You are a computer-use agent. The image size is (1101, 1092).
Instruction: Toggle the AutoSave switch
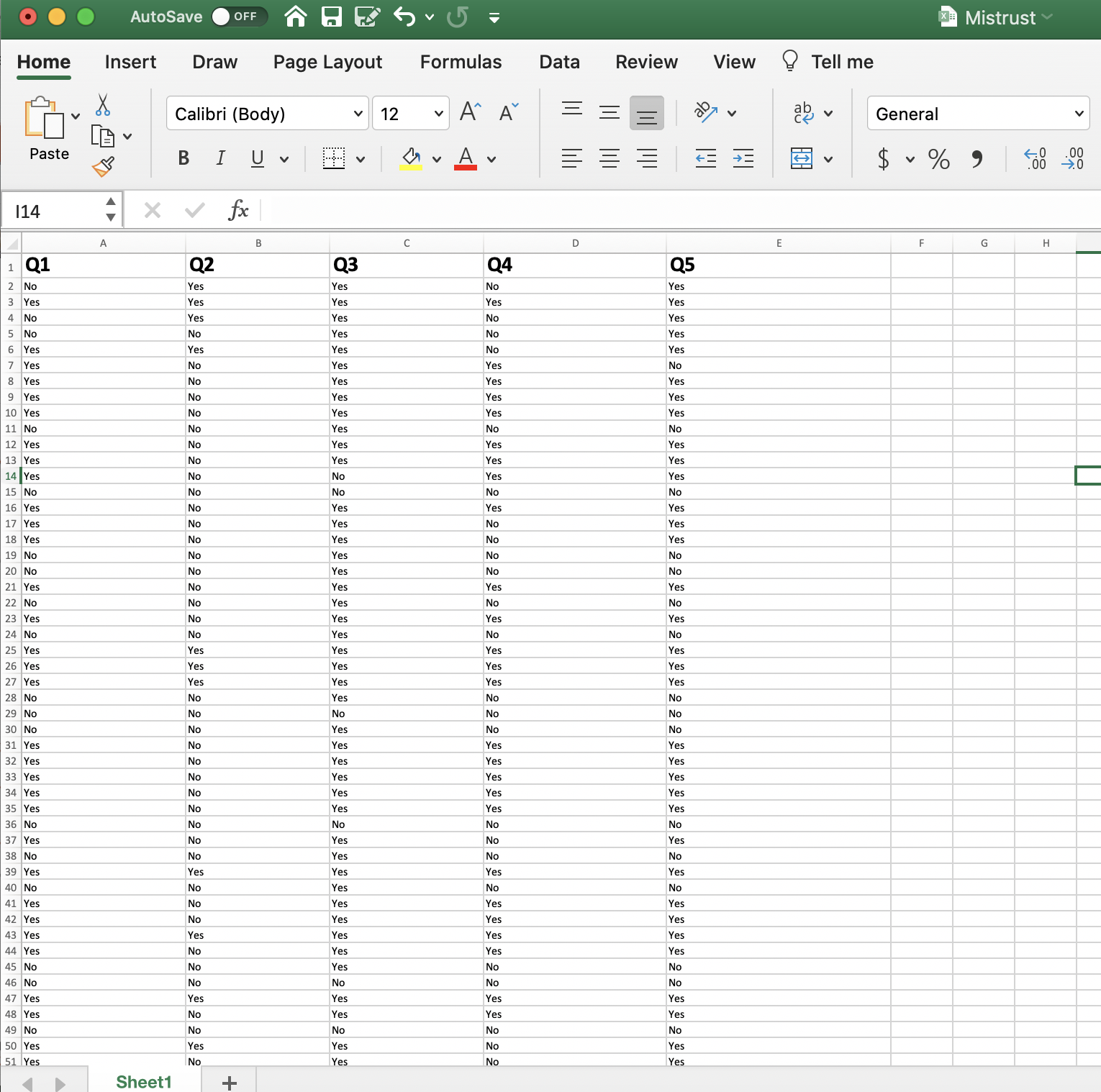[240, 17]
